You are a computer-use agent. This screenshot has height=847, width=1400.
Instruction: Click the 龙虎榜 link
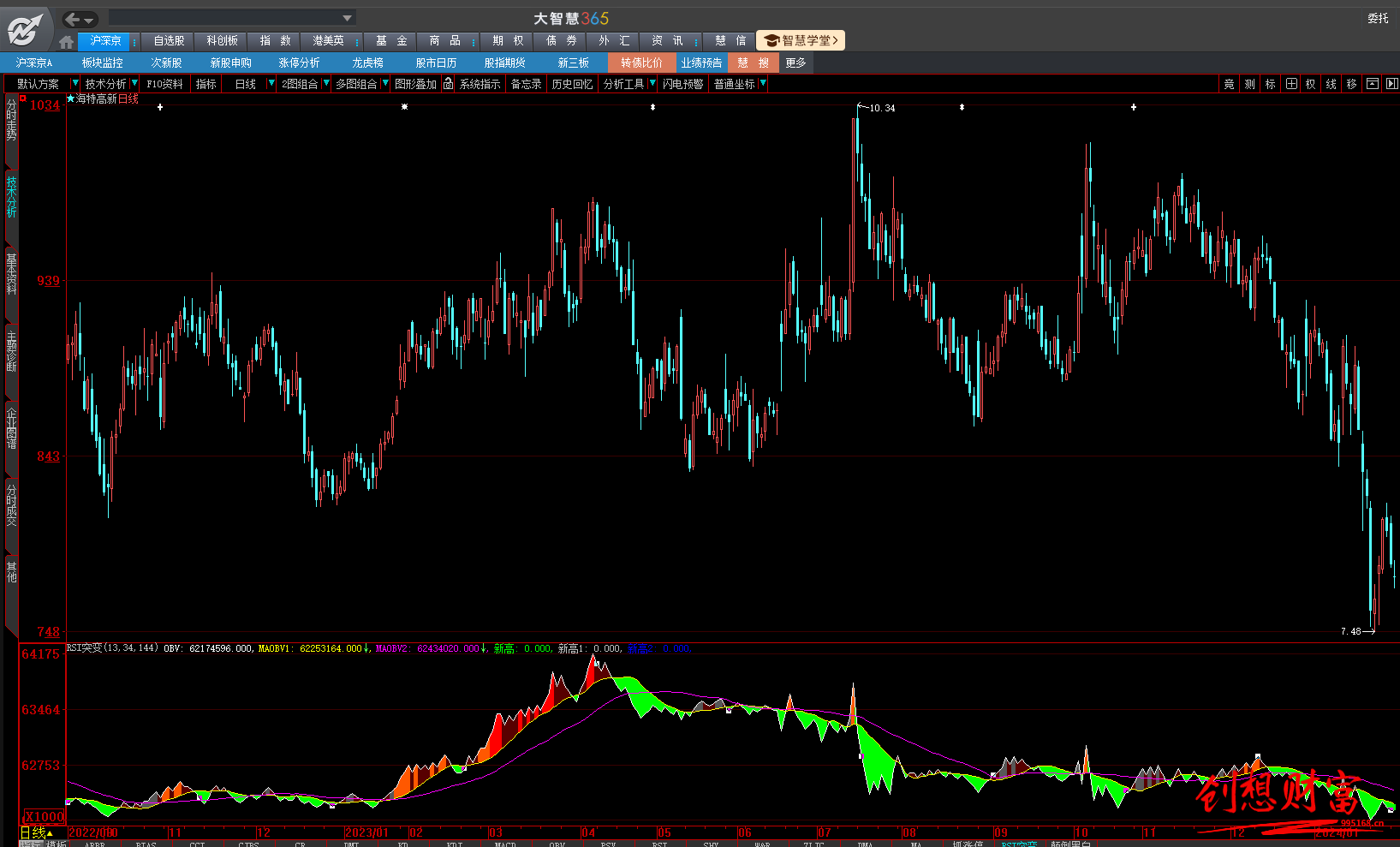367,63
